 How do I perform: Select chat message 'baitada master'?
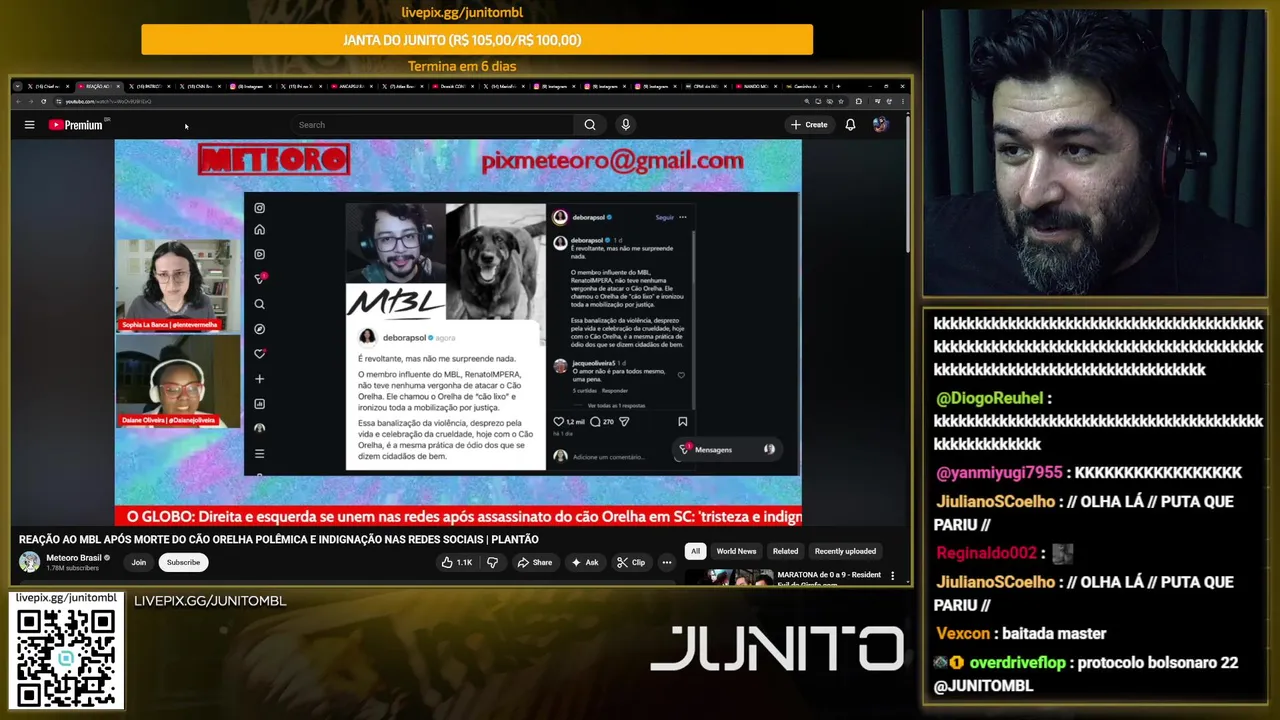tap(1054, 634)
